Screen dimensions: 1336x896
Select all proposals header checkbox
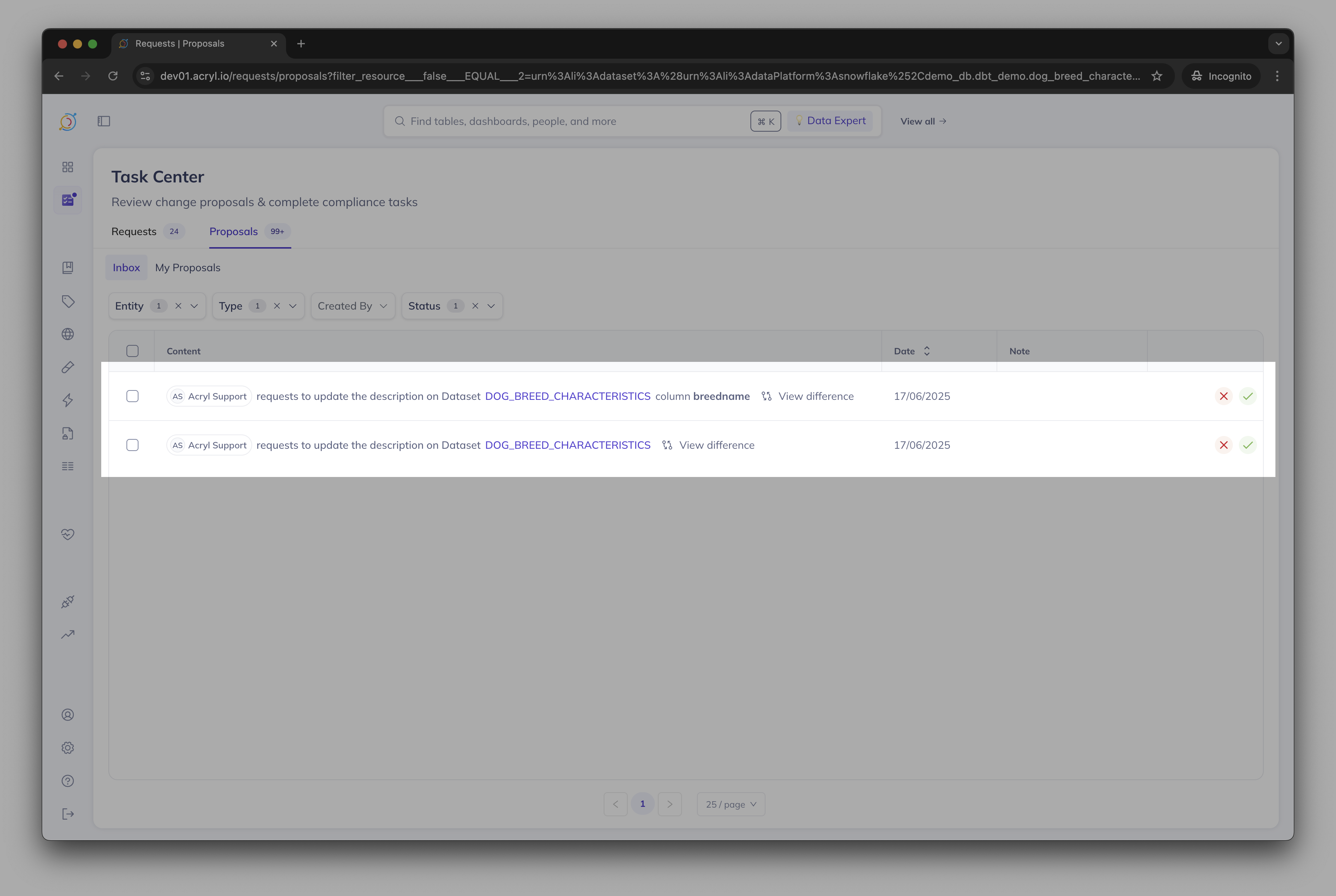[132, 351]
